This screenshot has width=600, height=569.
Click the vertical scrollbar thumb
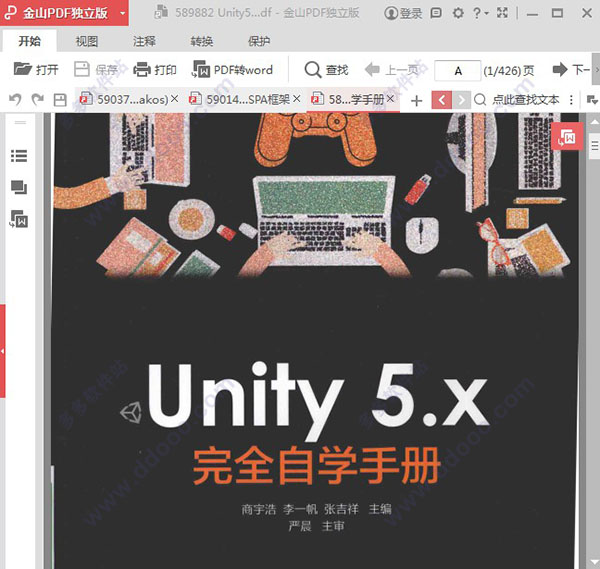pos(595,146)
